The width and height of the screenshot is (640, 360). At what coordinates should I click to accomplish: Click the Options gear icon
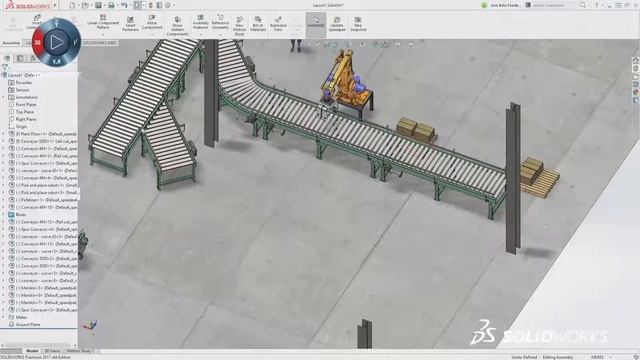tap(167, 5)
